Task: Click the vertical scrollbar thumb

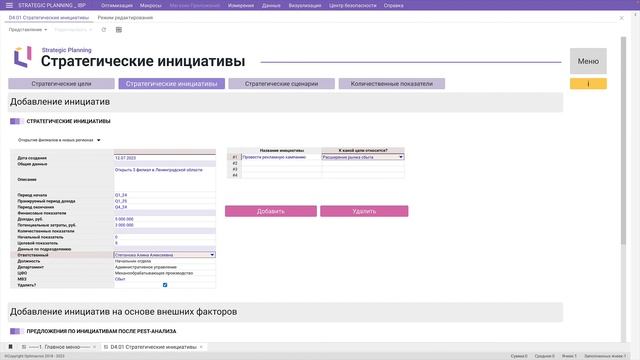Action: pyautogui.click(x=623, y=141)
